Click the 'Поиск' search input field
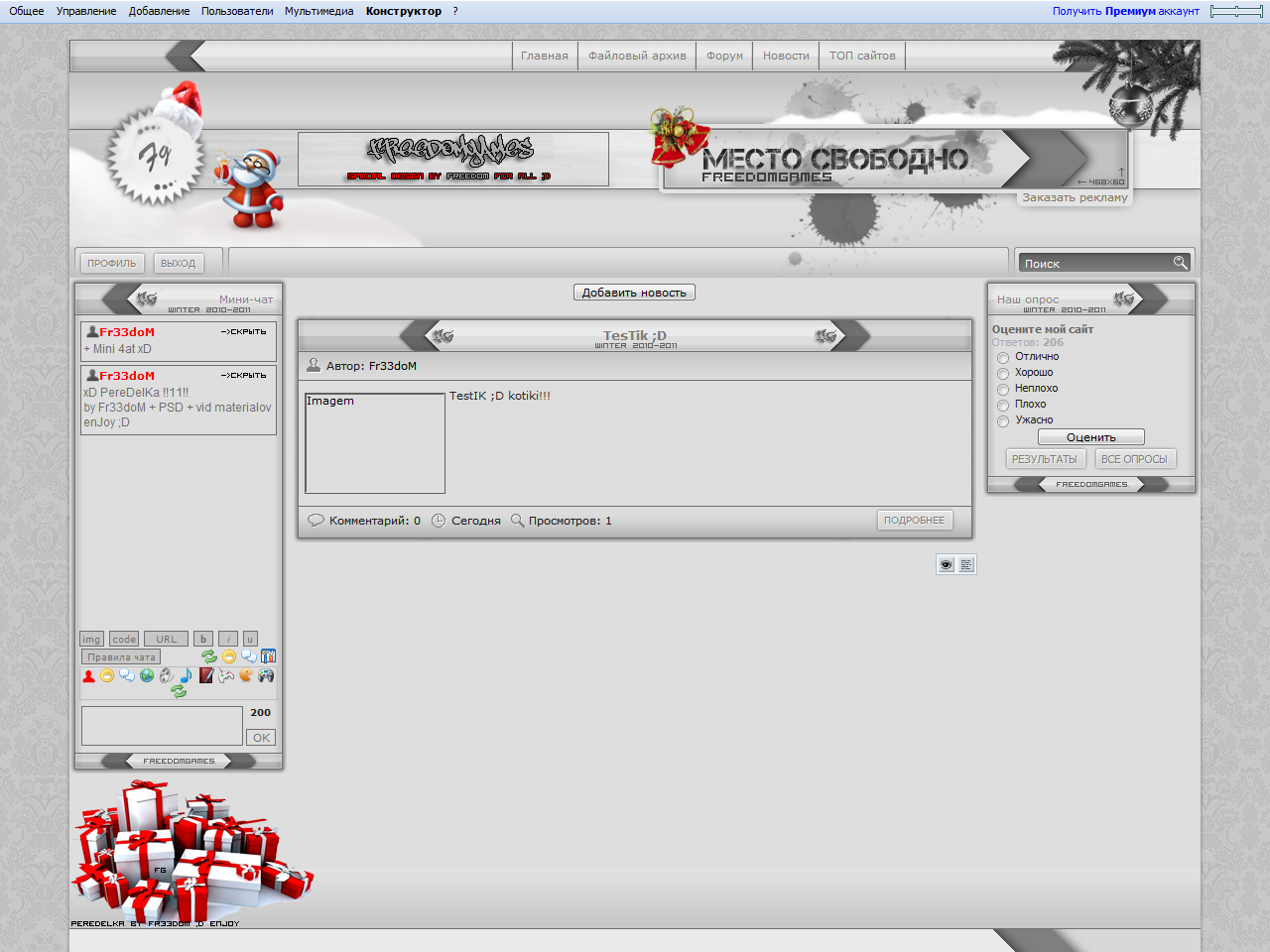 pos(1095,264)
